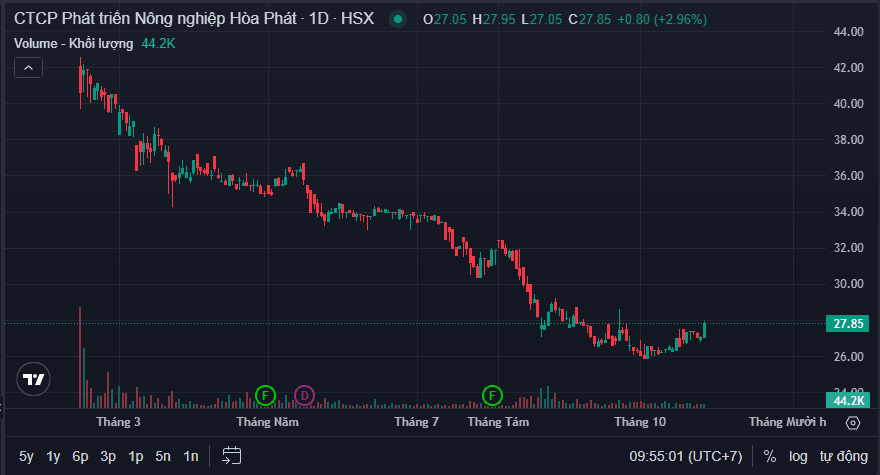Open the go-to-date calendar icon
Screen dimensions: 880x475
point(232,456)
